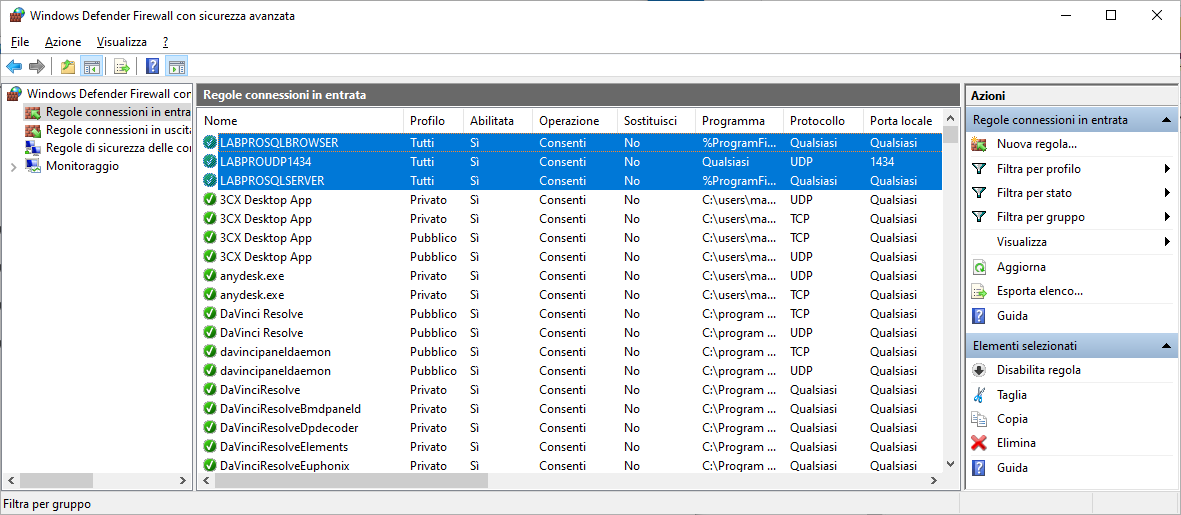Click the Monitoraggio tree icon
Screen dimensions: 1181x515
33,166
